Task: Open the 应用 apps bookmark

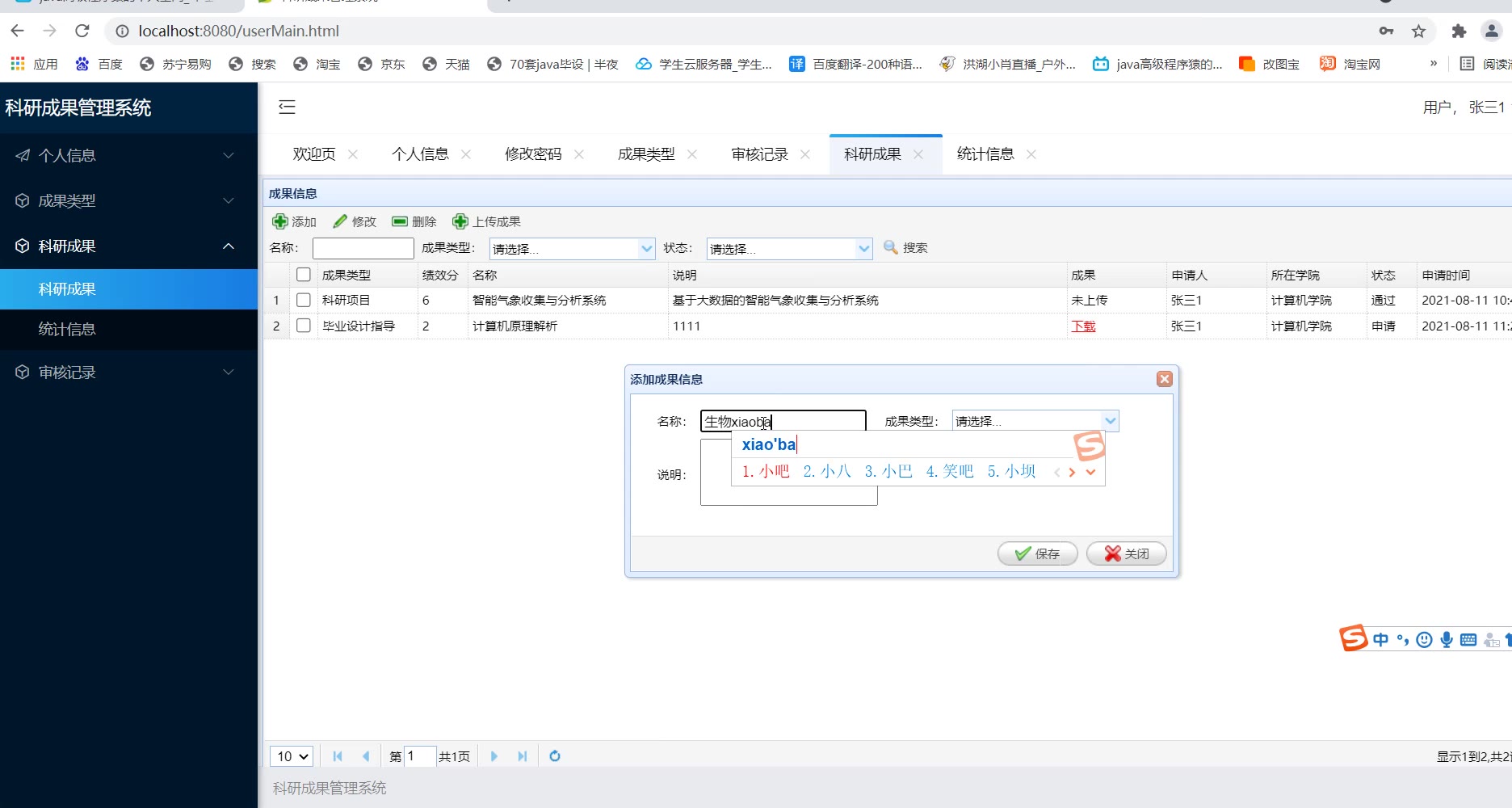Action: [x=34, y=64]
